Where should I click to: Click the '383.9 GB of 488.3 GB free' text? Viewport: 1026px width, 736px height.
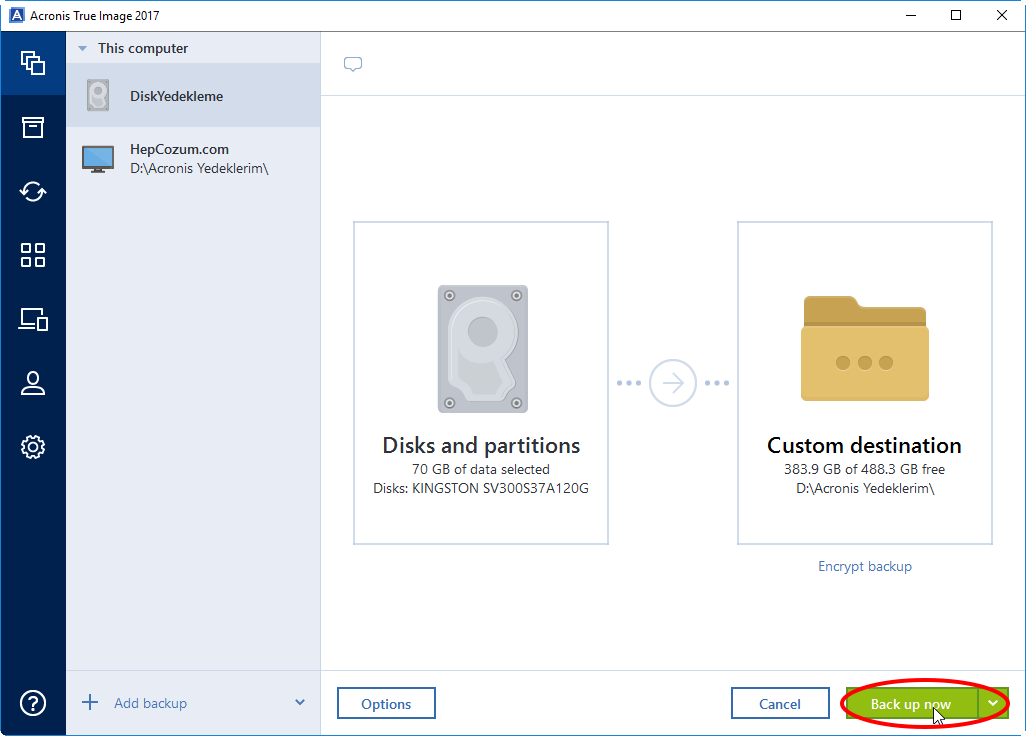864,469
